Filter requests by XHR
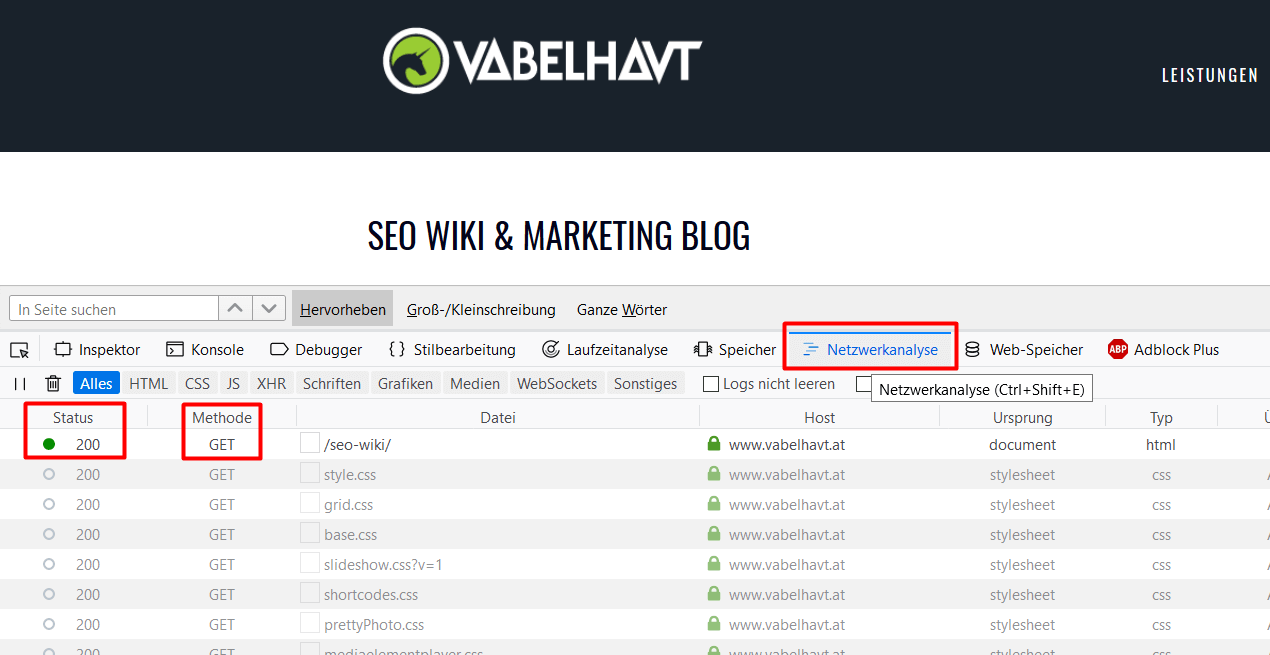This screenshot has width=1270, height=655. pyautogui.click(x=271, y=383)
